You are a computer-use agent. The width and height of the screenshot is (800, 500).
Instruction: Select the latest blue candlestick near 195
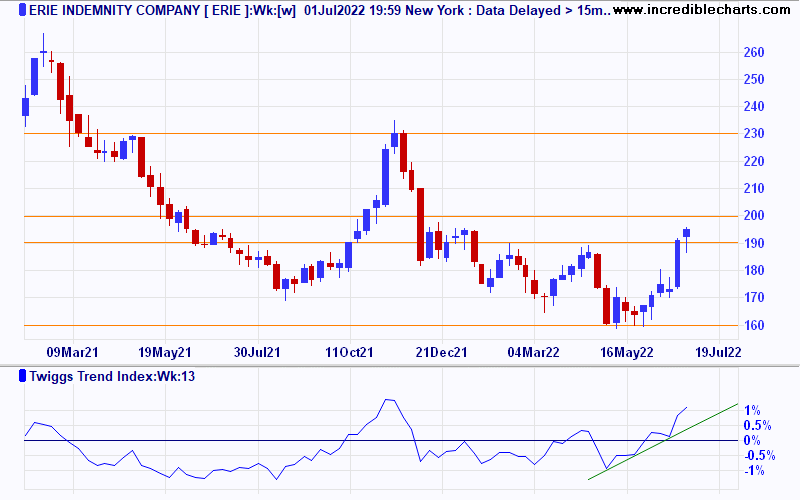pyautogui.click(x=687, y=233)
